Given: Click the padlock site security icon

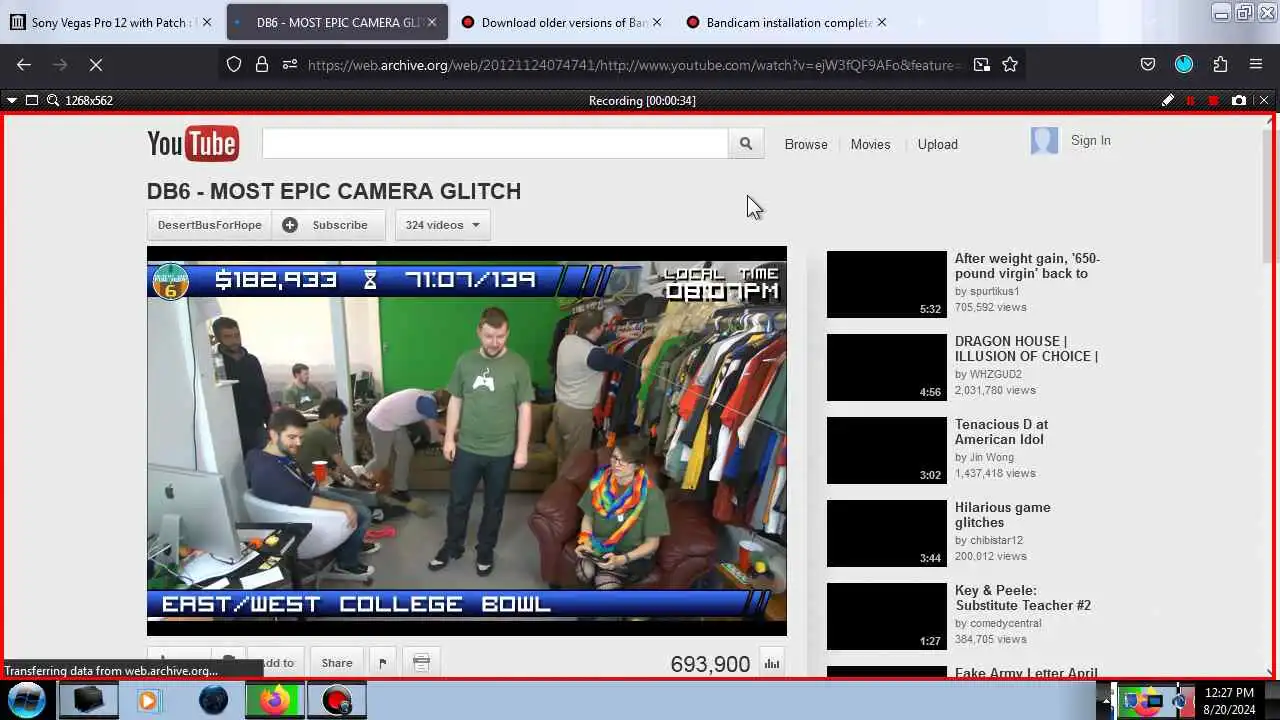Looking at the screenshot, I should pos(262,64).
